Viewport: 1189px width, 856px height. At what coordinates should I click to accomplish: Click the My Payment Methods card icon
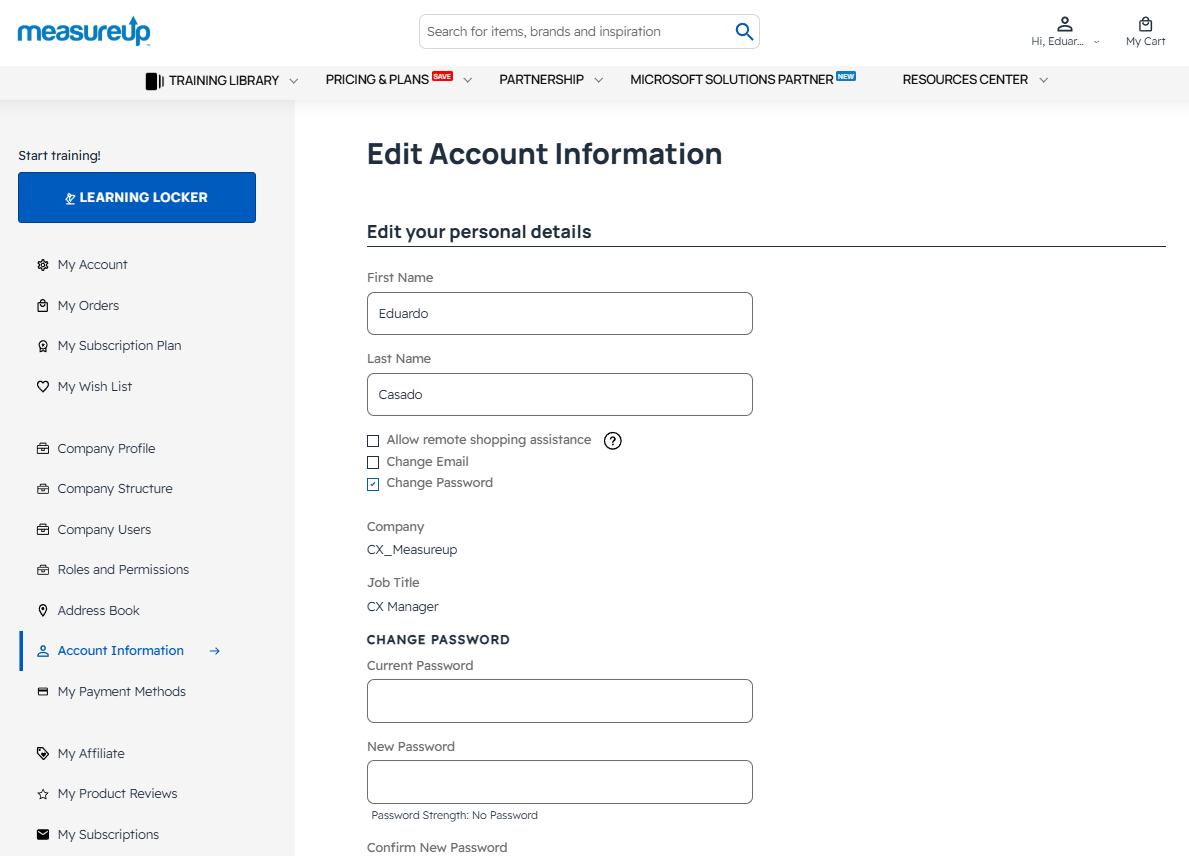43,691
